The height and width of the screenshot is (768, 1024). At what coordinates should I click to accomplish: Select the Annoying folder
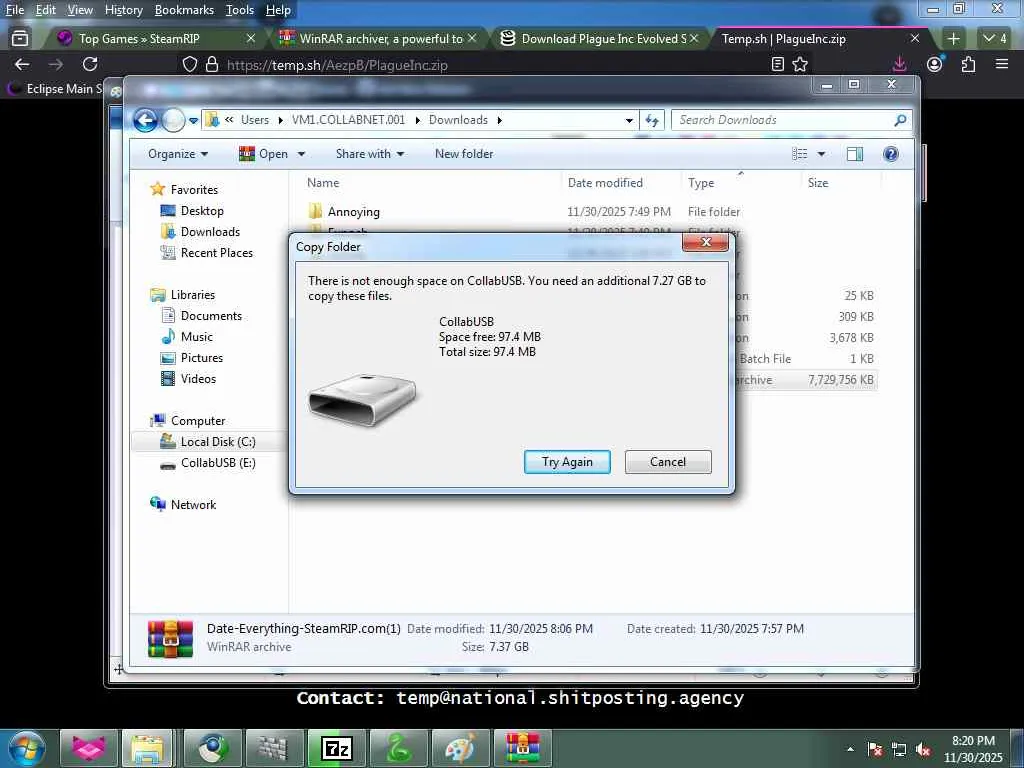tap(353, 212)
